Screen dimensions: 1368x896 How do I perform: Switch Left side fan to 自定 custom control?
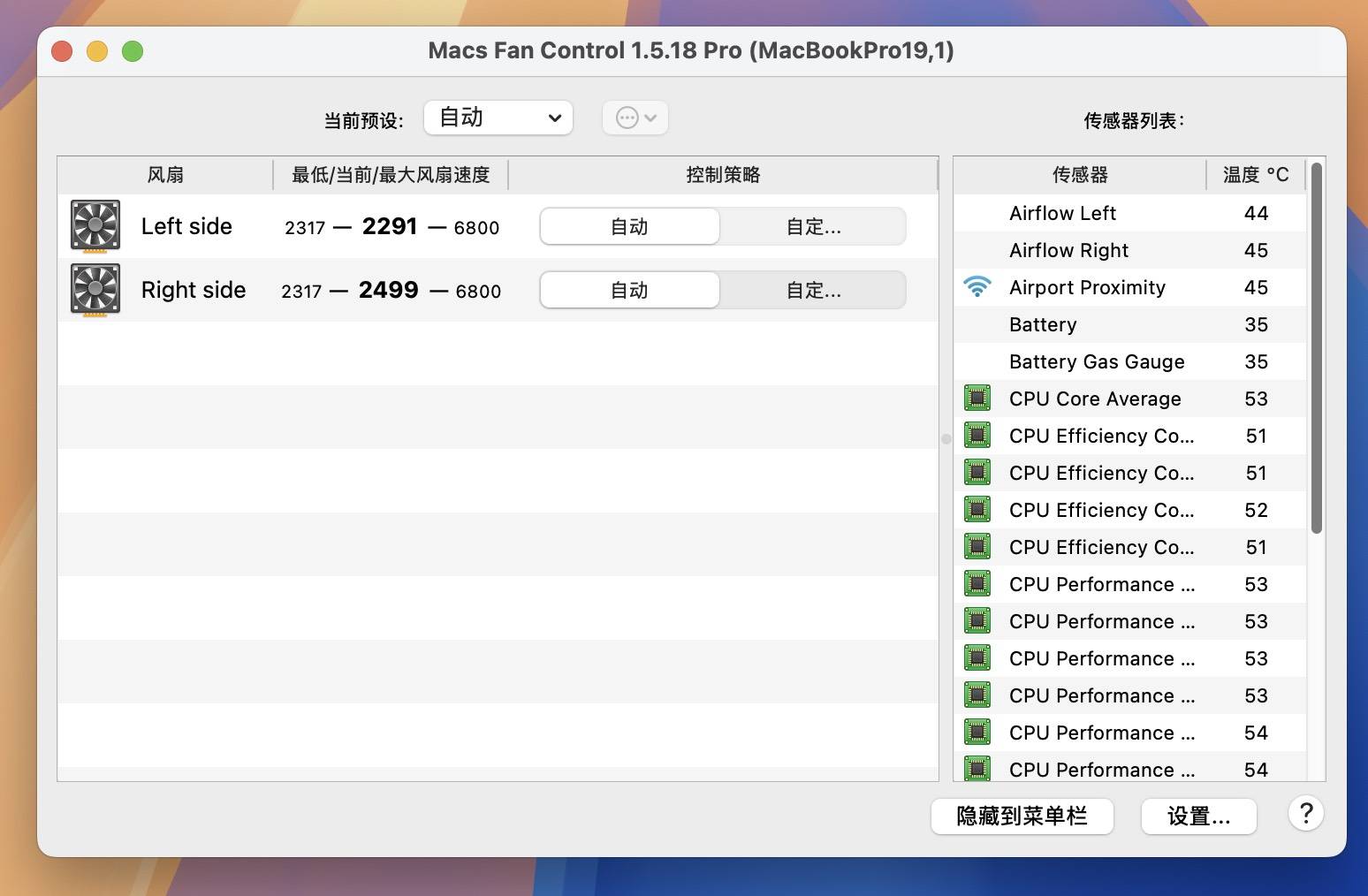[811, 226]
